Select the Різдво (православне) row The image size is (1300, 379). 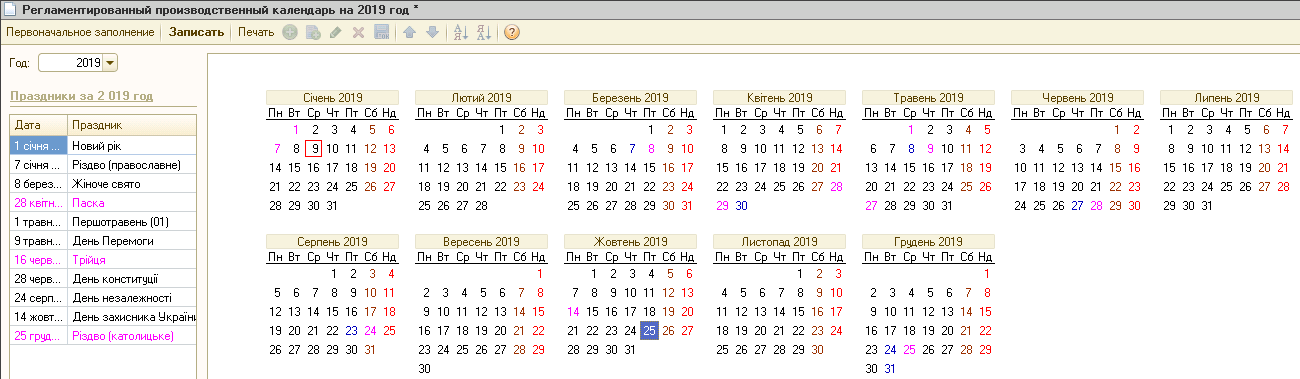click(103, 165)
